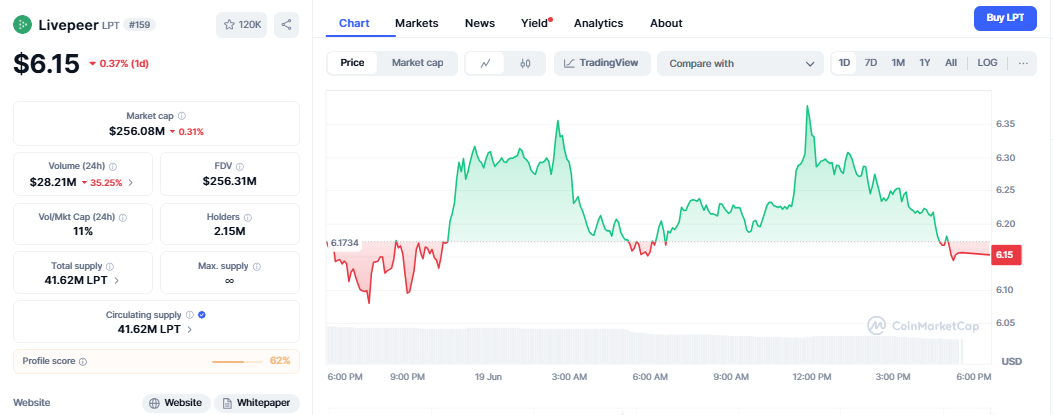Open the Yield tab
The width and height of the screenshot is (1053, 415).
535,24
